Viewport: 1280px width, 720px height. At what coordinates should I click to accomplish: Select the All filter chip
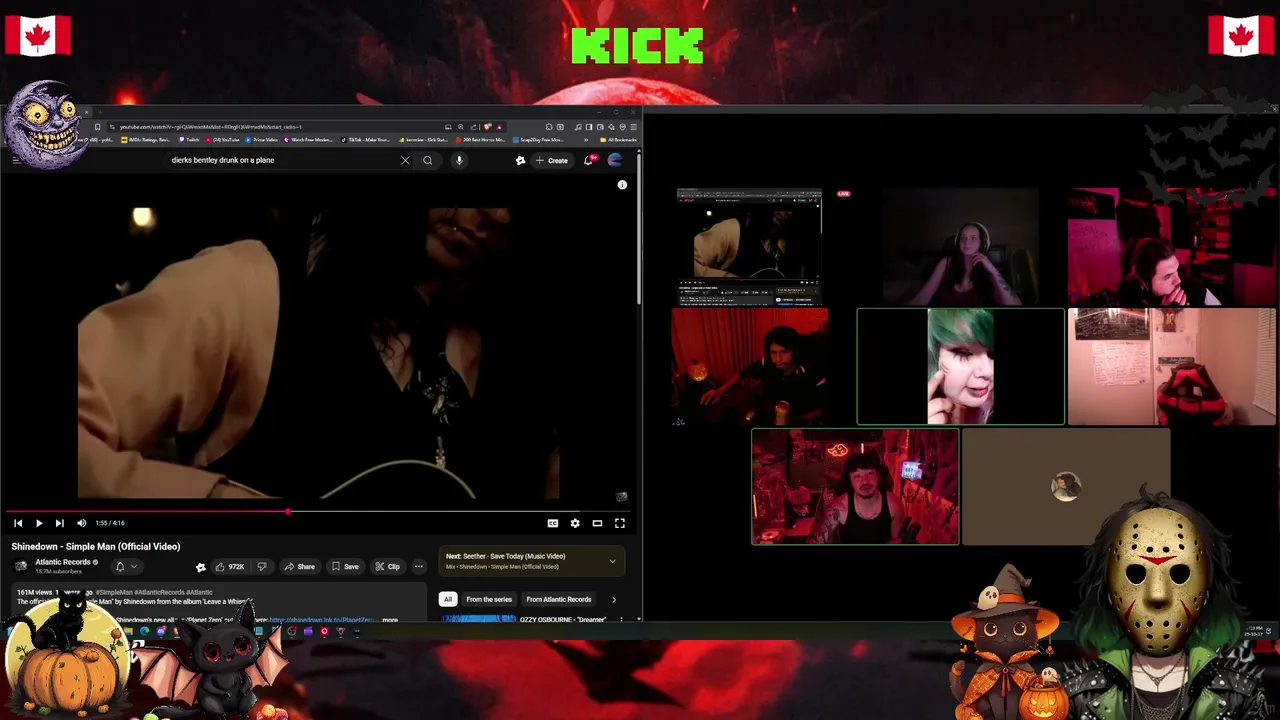(x=448, y=599)
